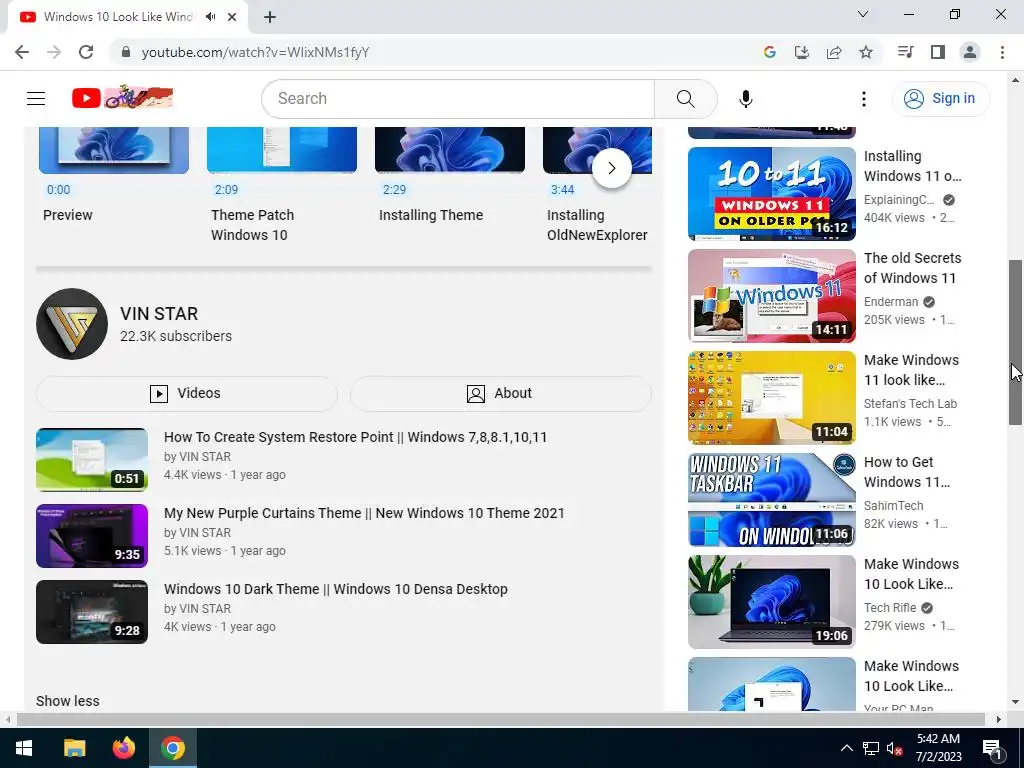
Task: Open a new tab with plus icon
Action: coord(270,17)
